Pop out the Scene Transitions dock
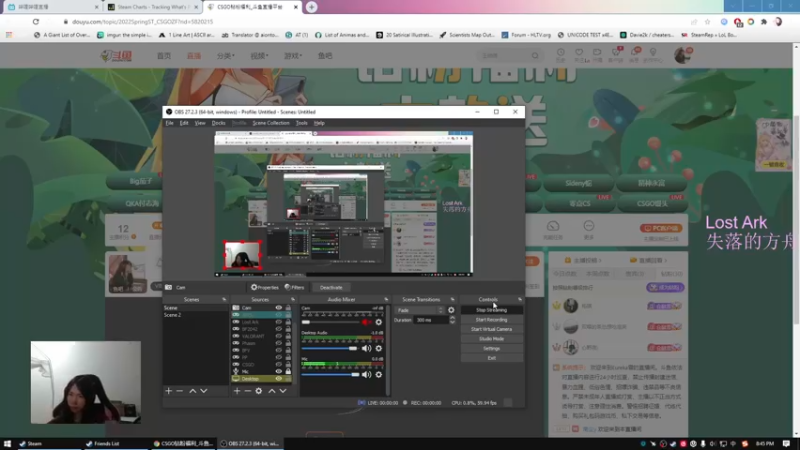The height and width of the screenshot is (450, 800). [x=452, y=299]
